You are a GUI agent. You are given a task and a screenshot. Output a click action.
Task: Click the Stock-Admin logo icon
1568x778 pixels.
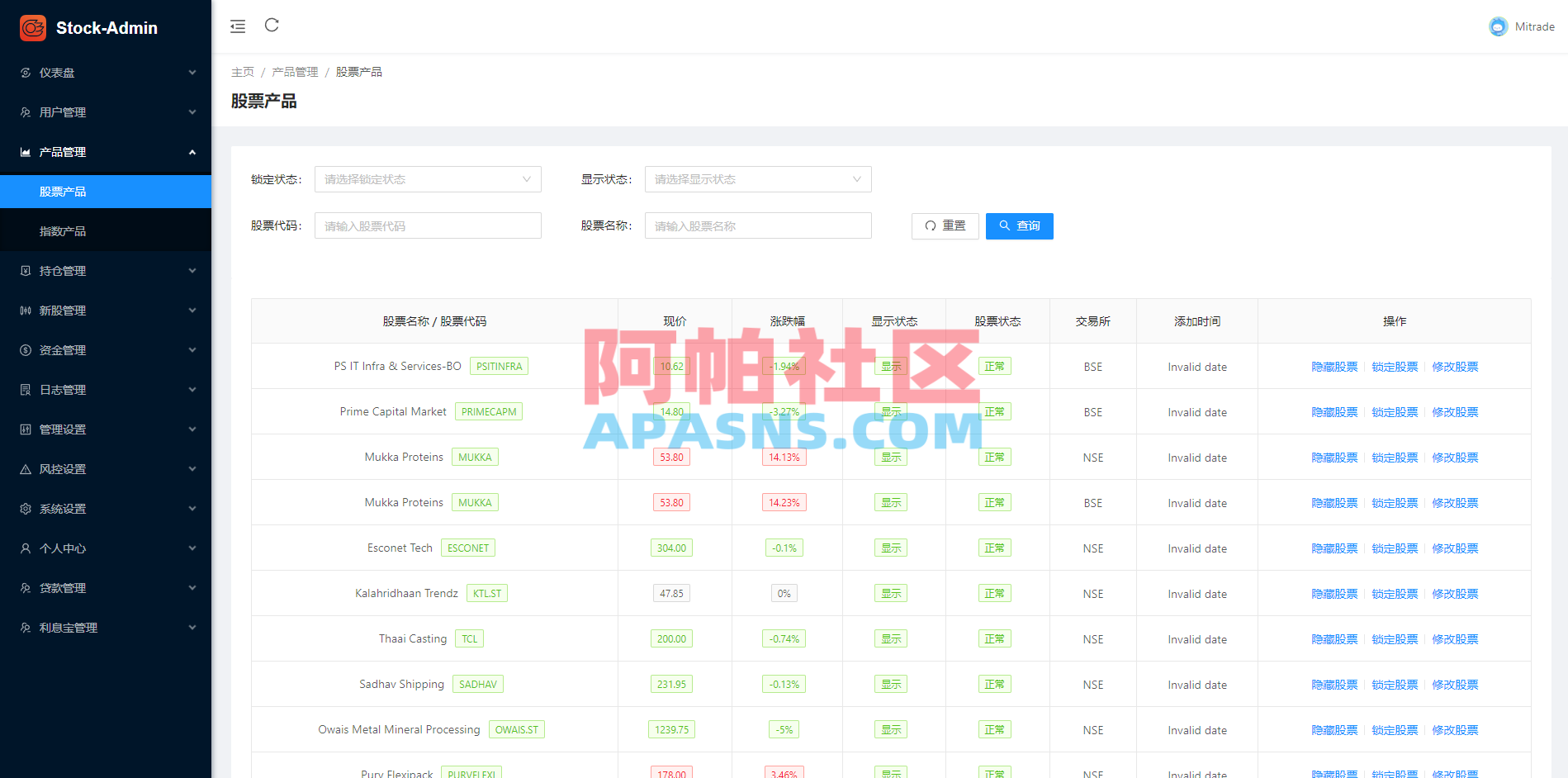(x=31, y=27)
